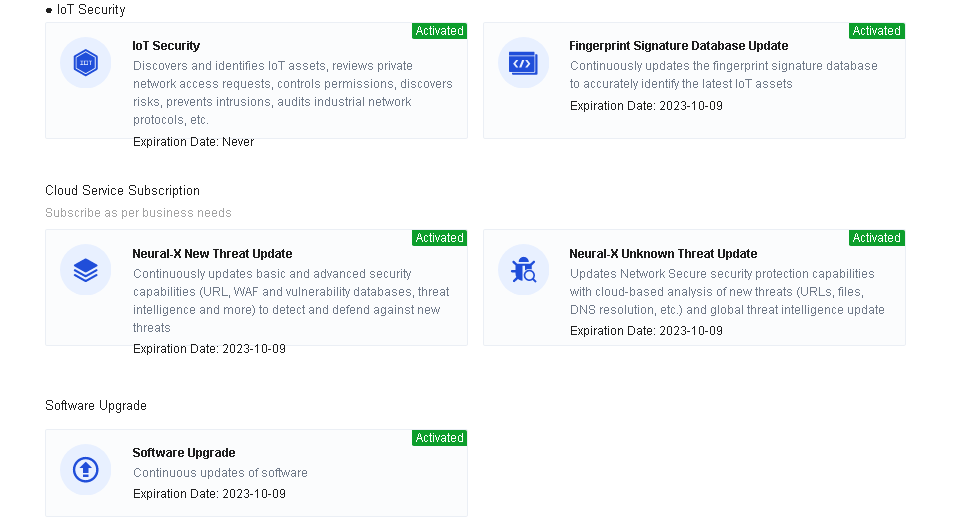Screen dimensions: 960x519
Task: Click the IoT Security hexagon icon
Action: click(x=85, y=63)
